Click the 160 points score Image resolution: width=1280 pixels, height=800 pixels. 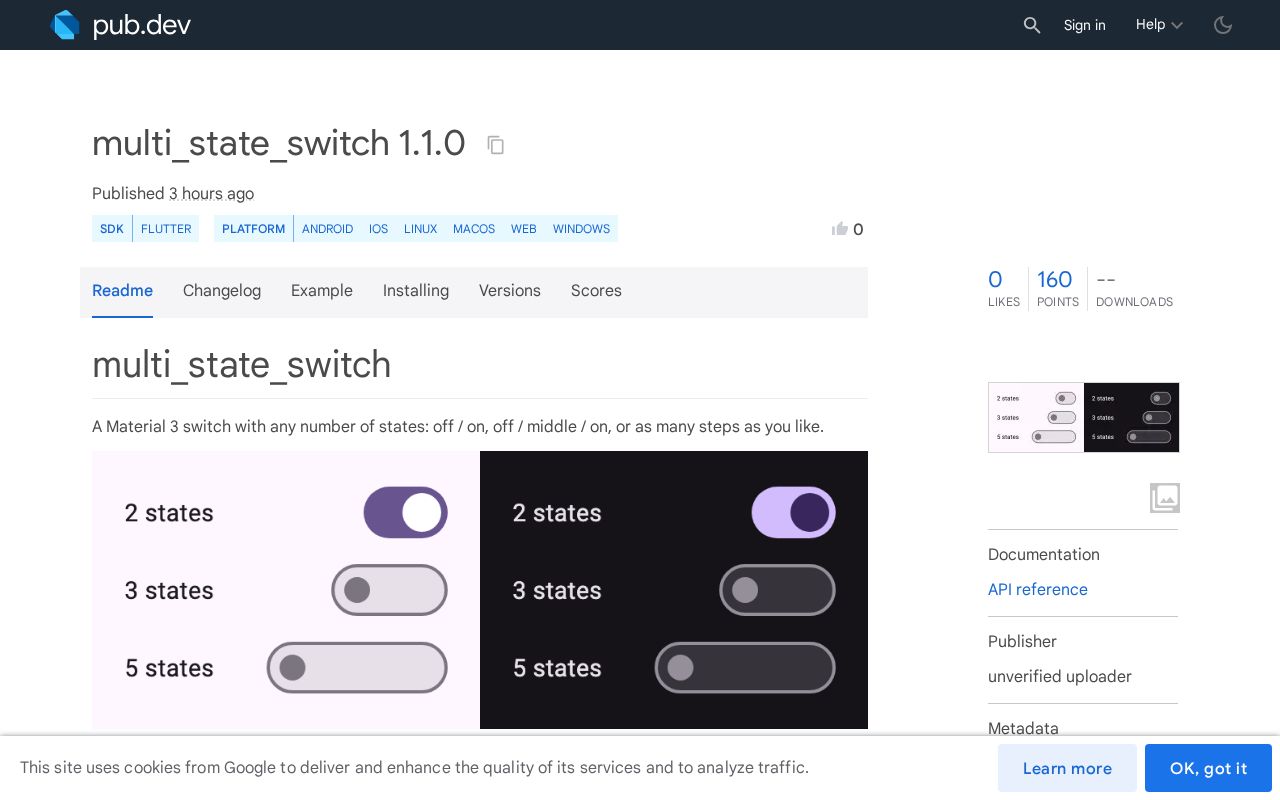coord(1057,289)
